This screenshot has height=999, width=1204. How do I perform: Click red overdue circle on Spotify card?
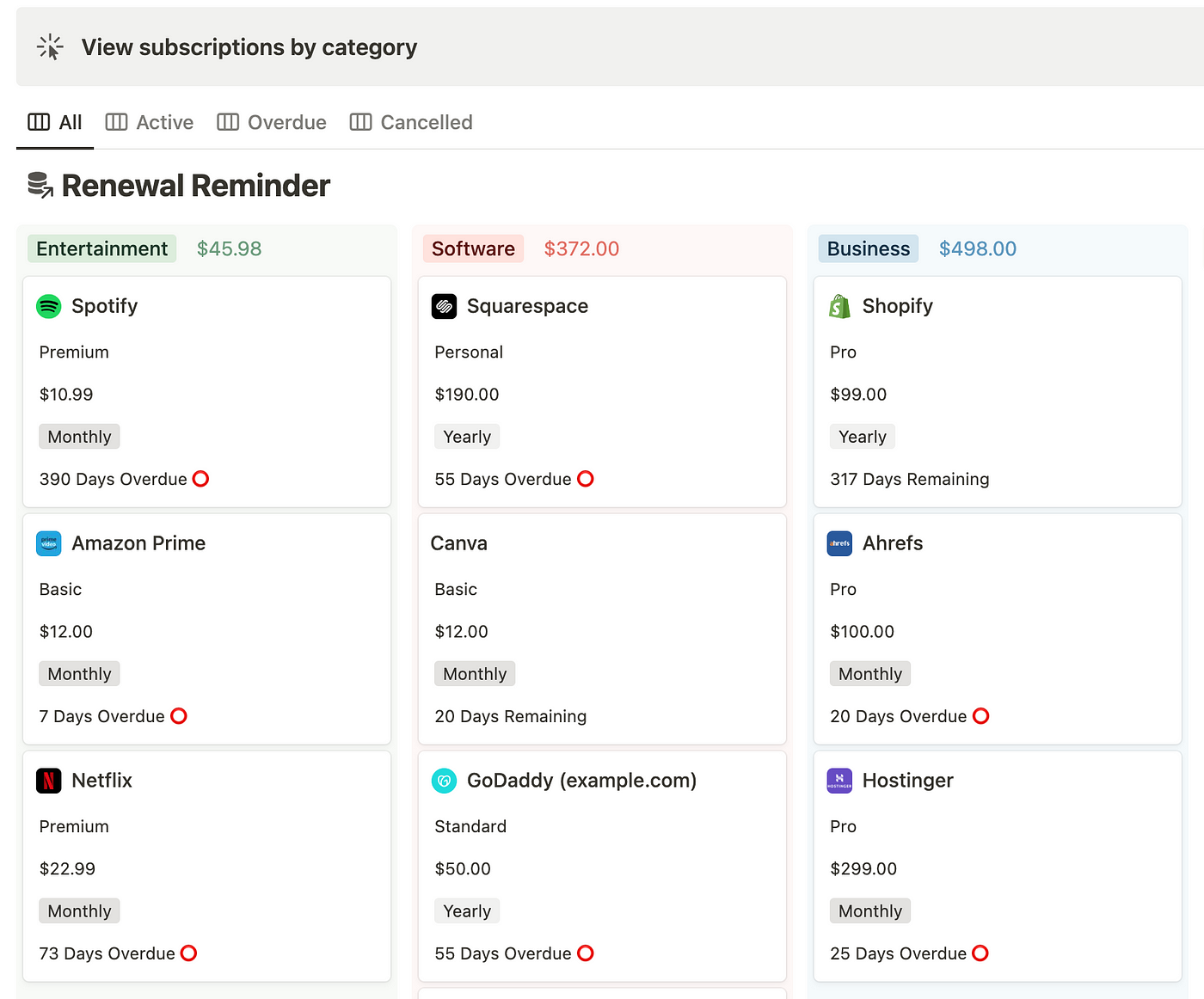(201, 479)
